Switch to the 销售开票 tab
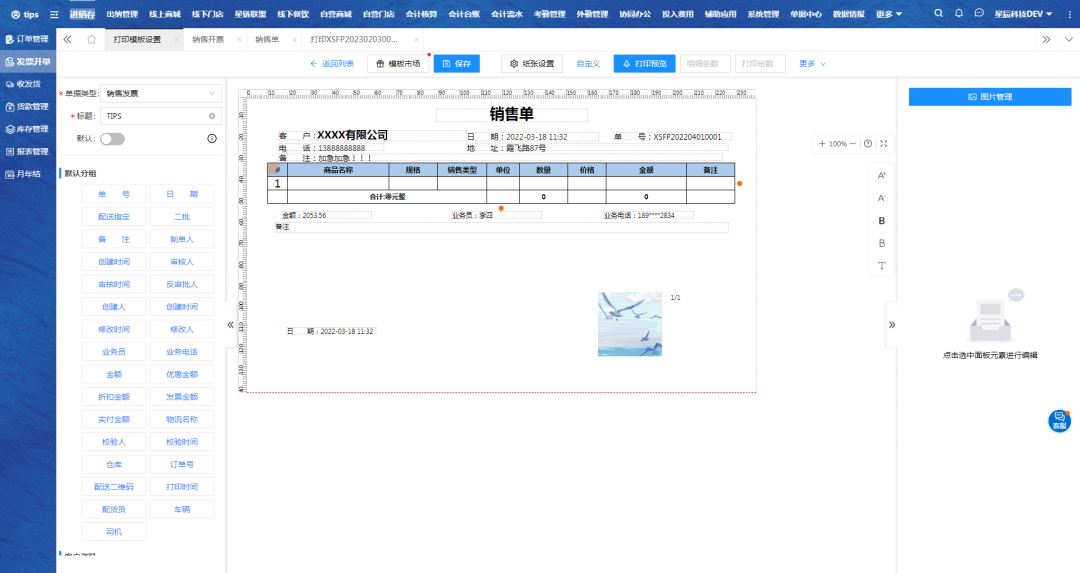1080x573 pixels. pyautogui.click(x=208, y=39)
